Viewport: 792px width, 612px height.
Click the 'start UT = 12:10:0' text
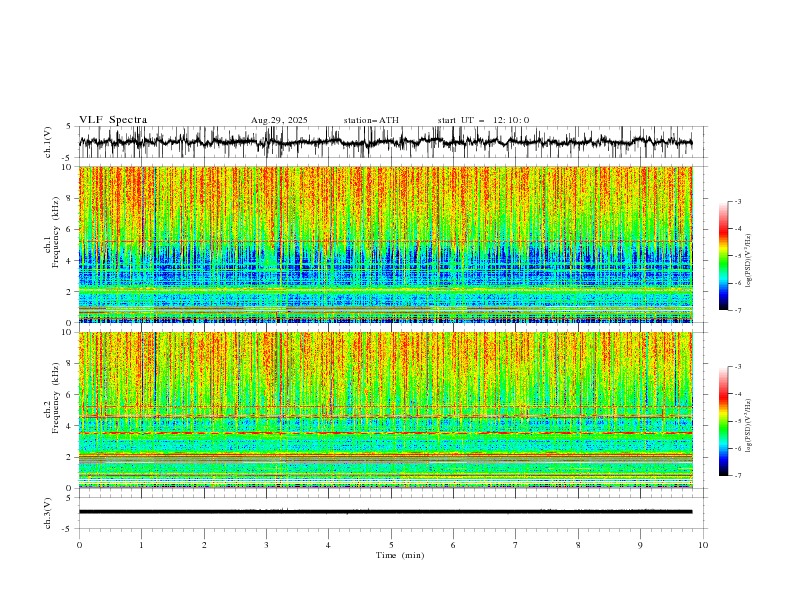point(483,120)
